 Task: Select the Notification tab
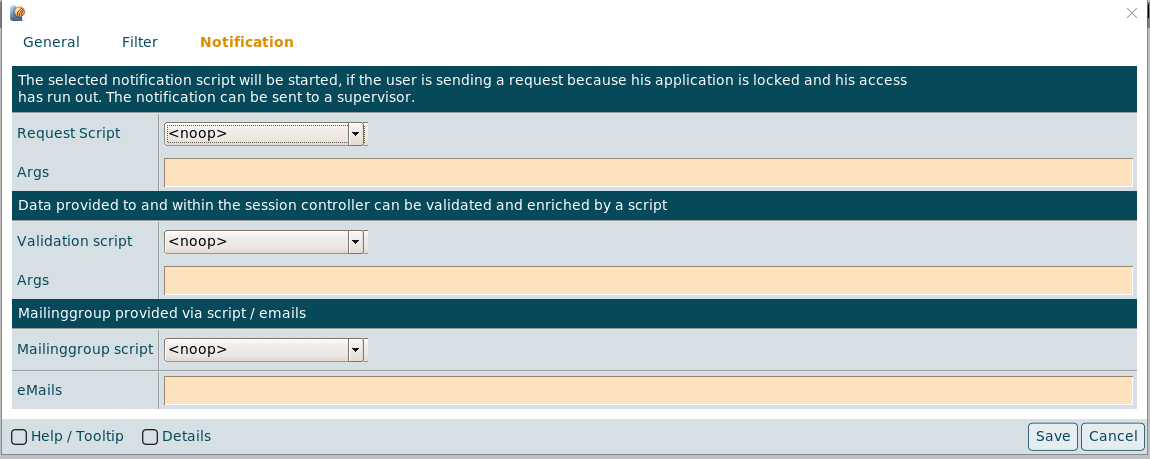point(247,42)
